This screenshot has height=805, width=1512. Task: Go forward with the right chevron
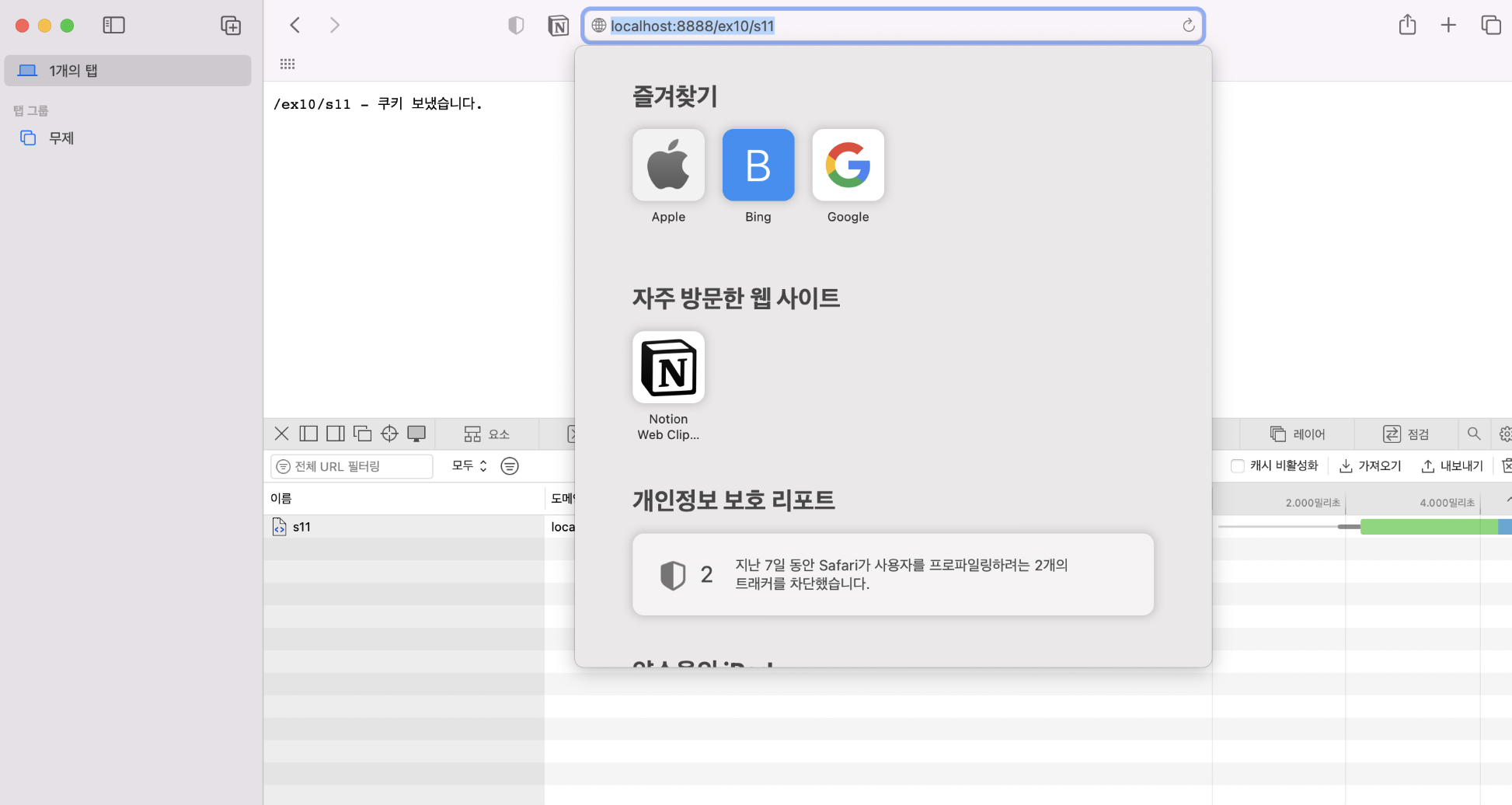[x=335, y=25]
